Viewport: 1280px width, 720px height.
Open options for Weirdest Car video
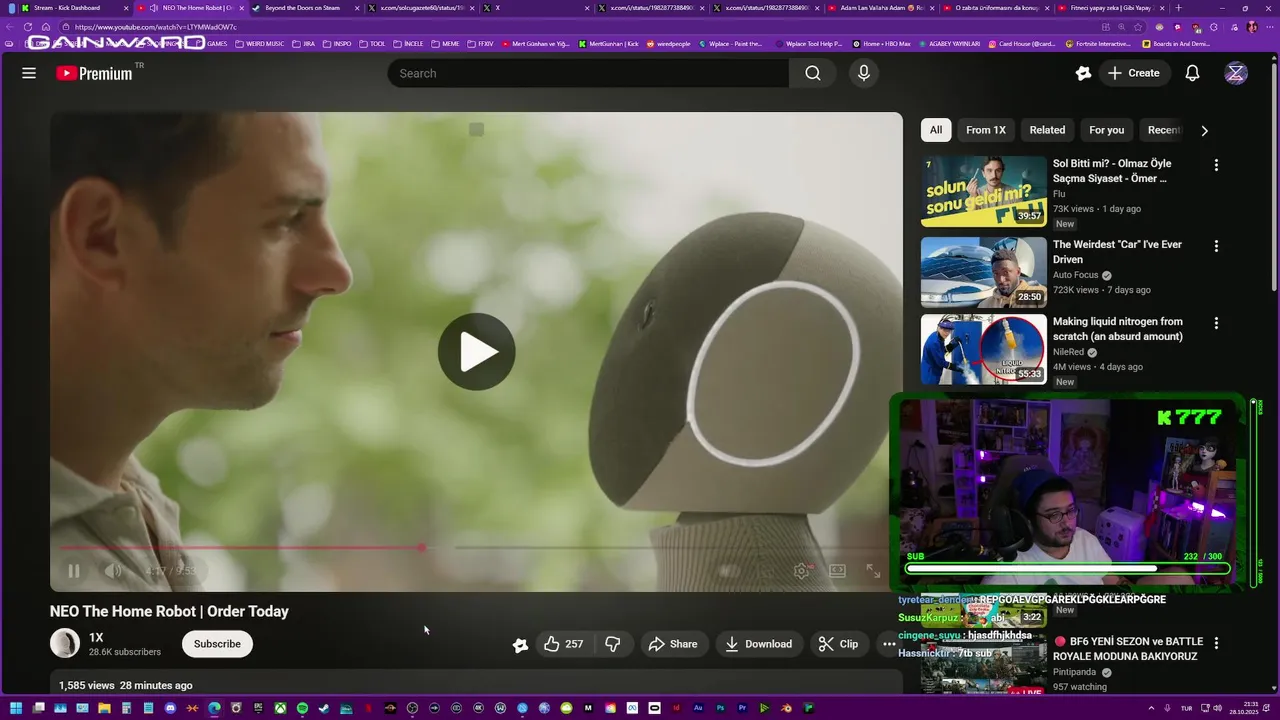(1216, 246)
